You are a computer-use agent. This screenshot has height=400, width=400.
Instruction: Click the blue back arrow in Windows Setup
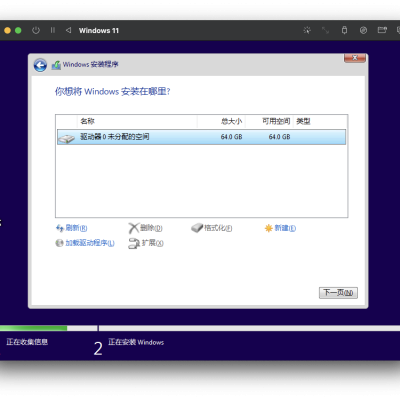tap(40, 65)
